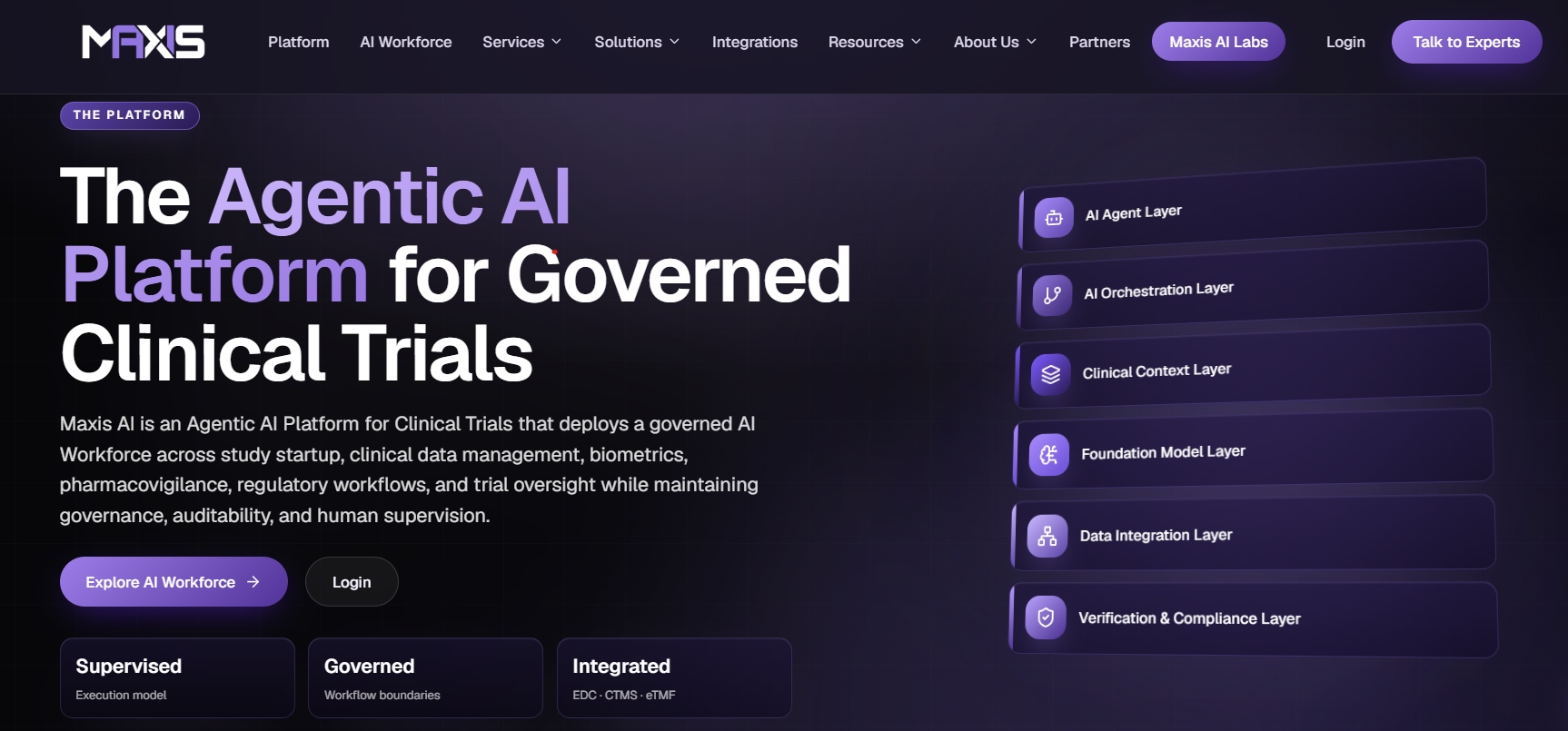Click the Maxis AI Labs button
The width and height of the screenshot is (1568, 731).
1218,42
